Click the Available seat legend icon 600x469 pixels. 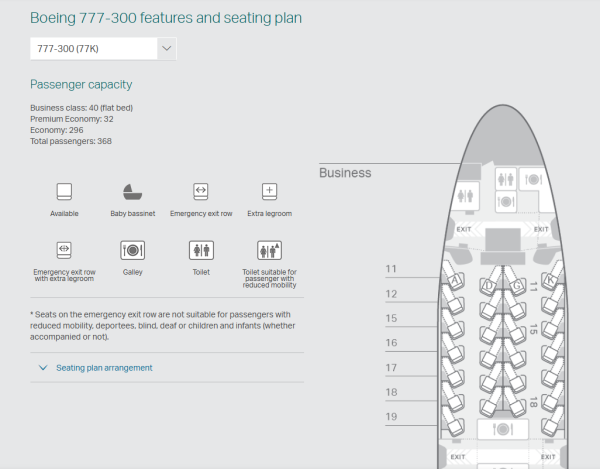tap(64, 191)
